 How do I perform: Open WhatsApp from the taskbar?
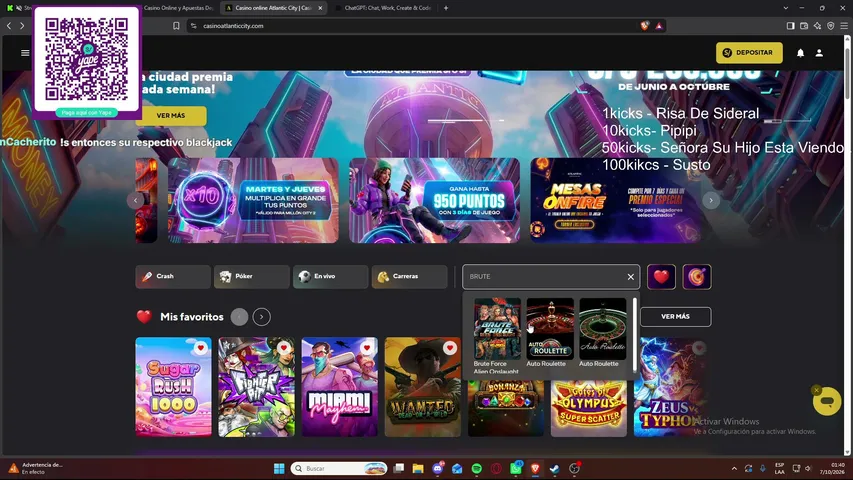pos(516,469)
